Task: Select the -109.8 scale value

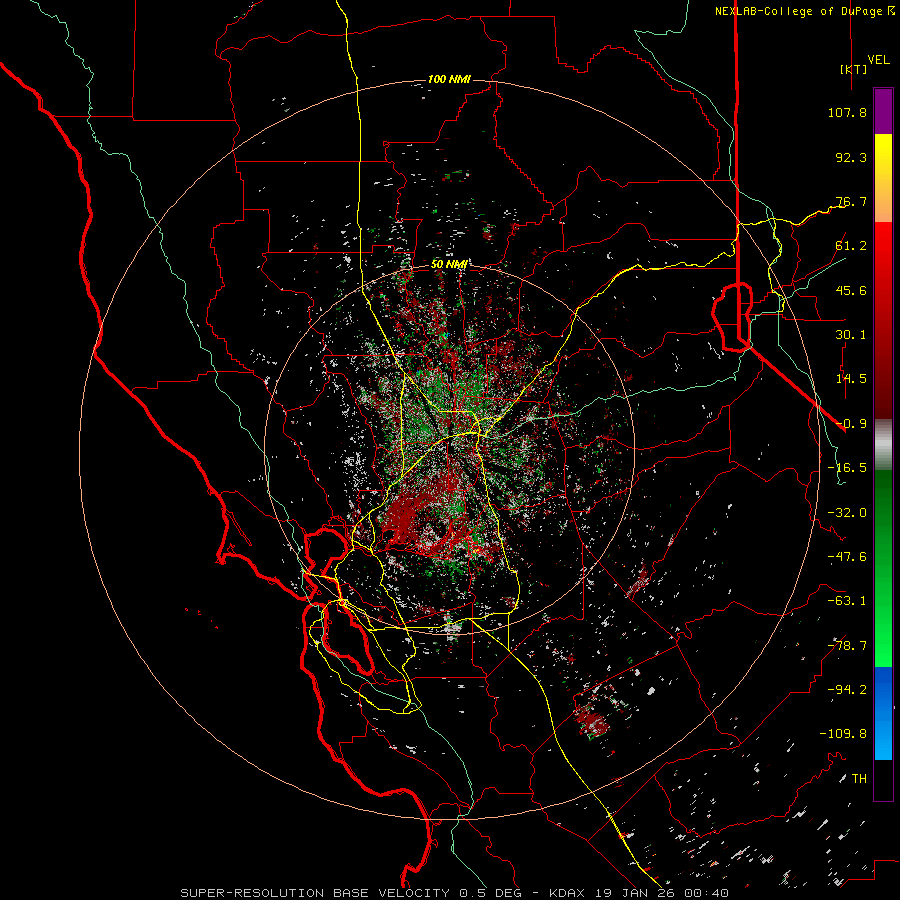Action: 843,734
